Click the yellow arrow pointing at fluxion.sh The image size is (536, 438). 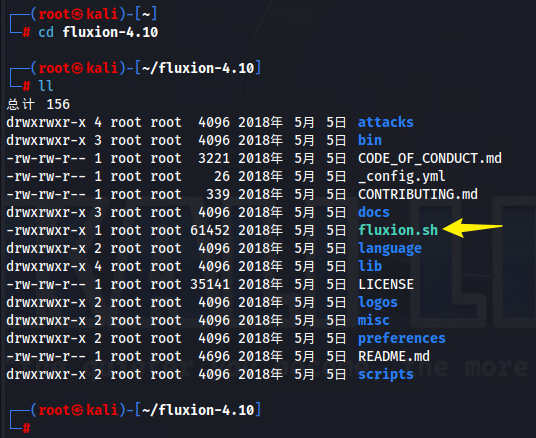[473, 228]
